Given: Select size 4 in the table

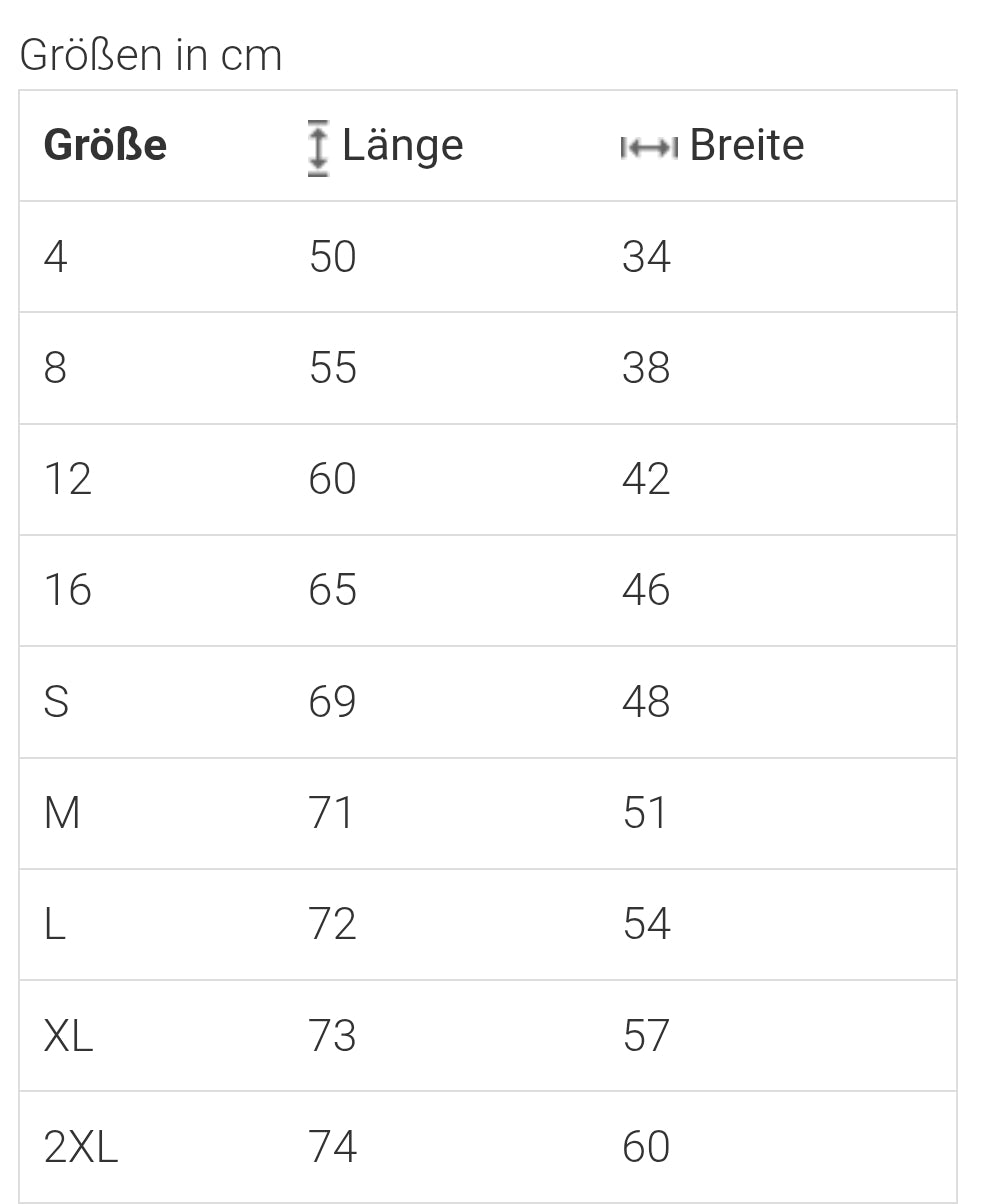Looking at the screenshot, I should [x=56, y=257].
